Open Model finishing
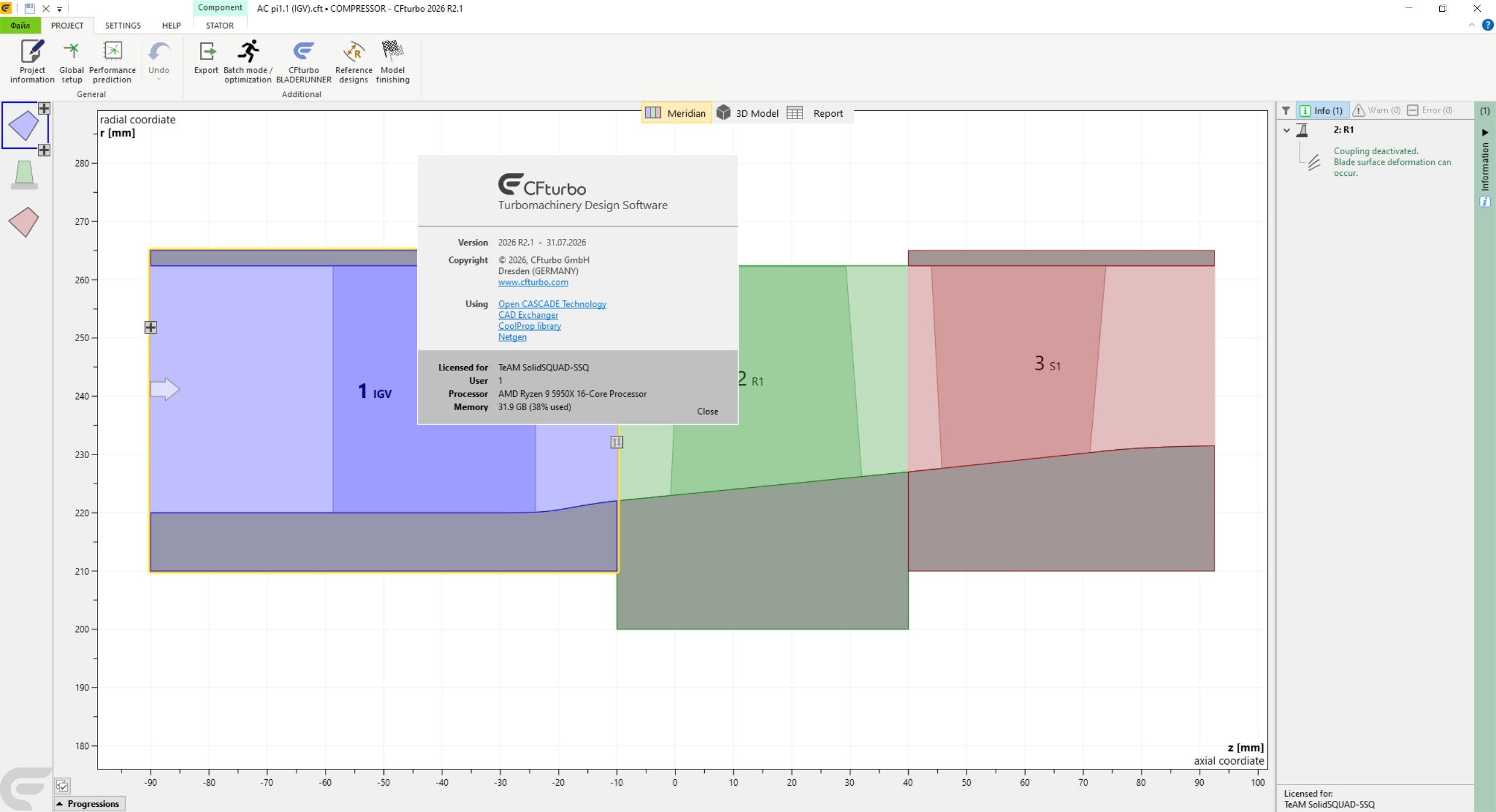Viewport: 1496px width, 812px height. [392, 61]
